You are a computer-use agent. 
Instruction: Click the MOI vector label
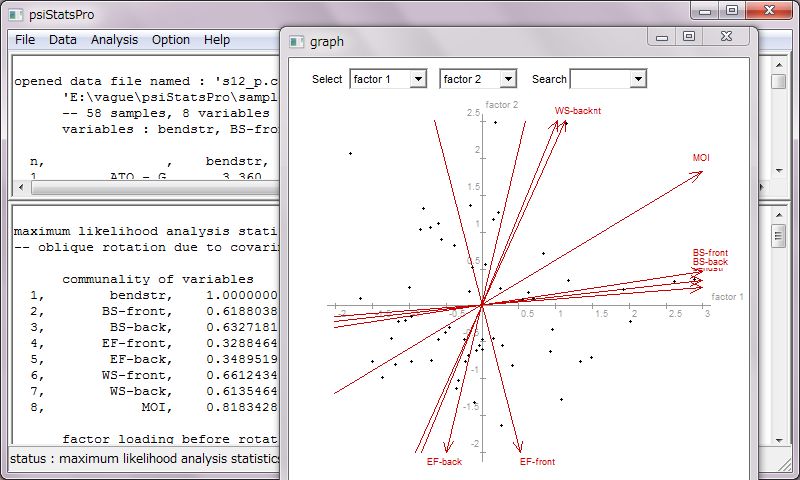(x=701, y=158)
